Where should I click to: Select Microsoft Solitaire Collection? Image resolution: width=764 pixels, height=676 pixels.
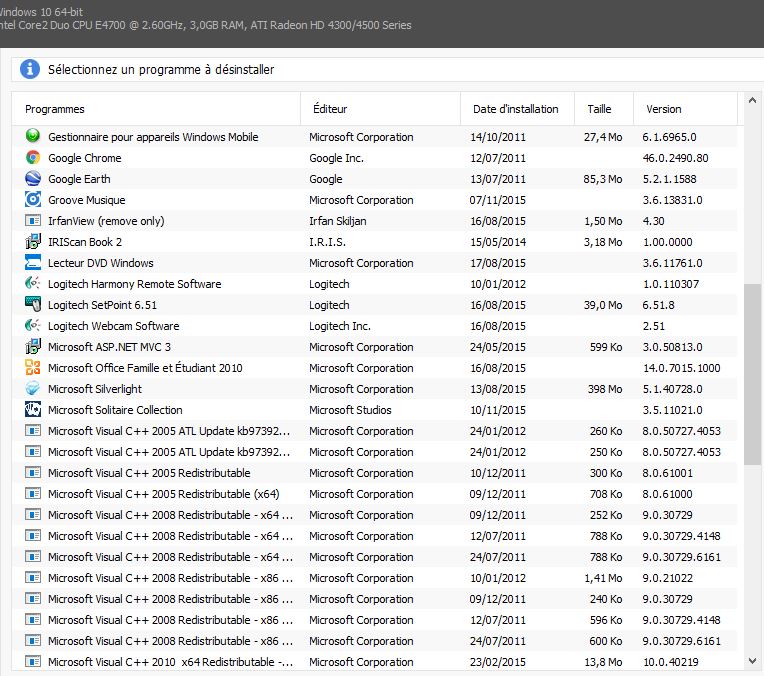[x=115, y=409]
